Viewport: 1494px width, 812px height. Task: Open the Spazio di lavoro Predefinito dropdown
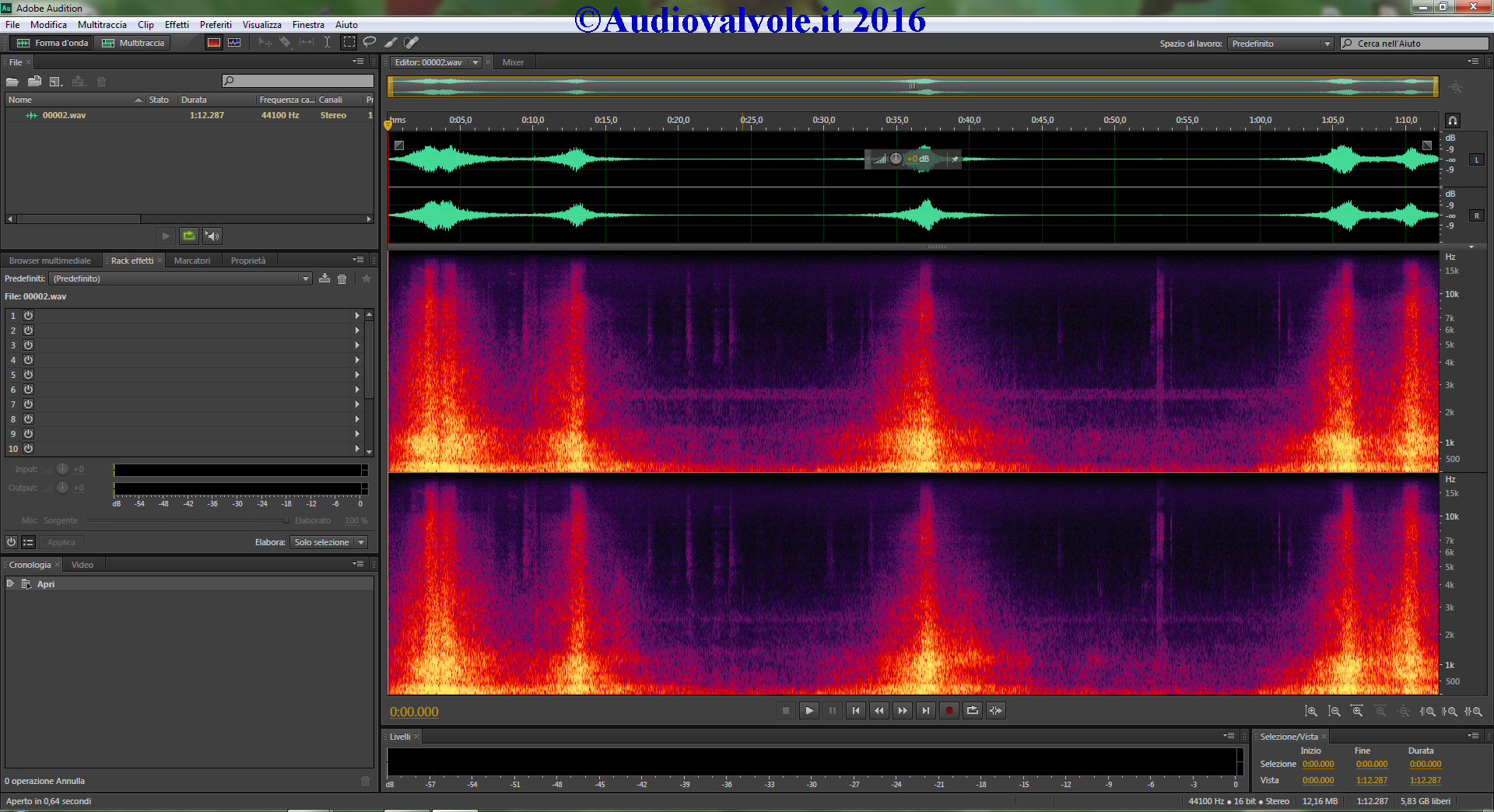pos(1281,44)
